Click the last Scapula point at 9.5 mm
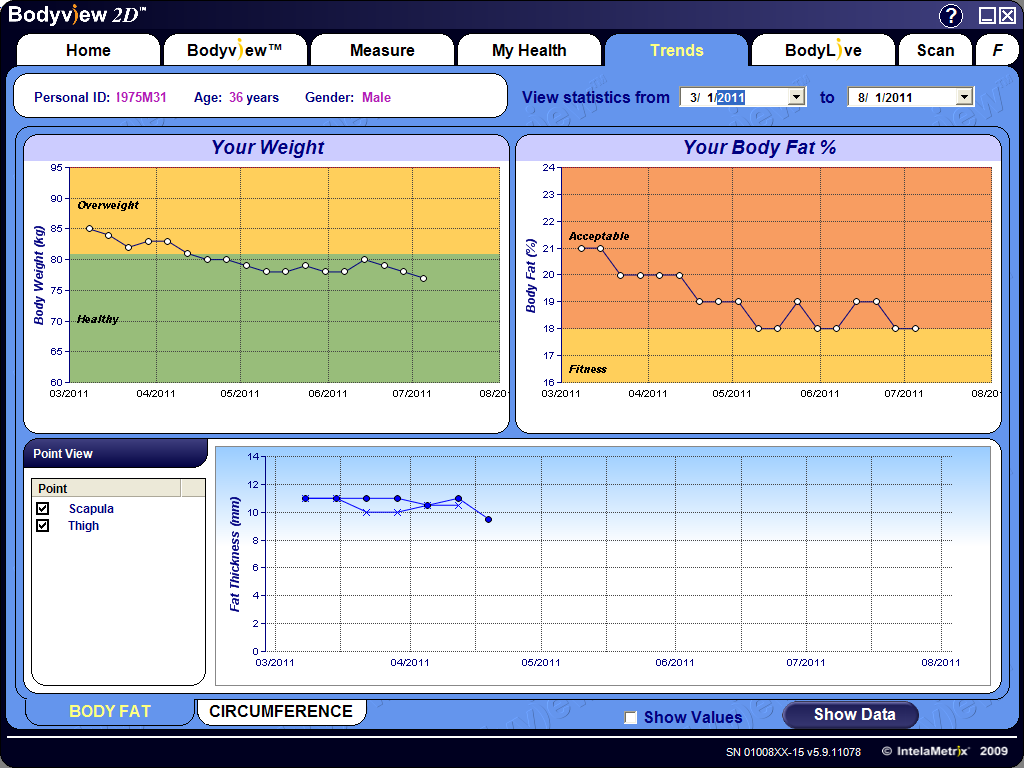Viewport: 1024px width, 768px height. click(488, 519)
